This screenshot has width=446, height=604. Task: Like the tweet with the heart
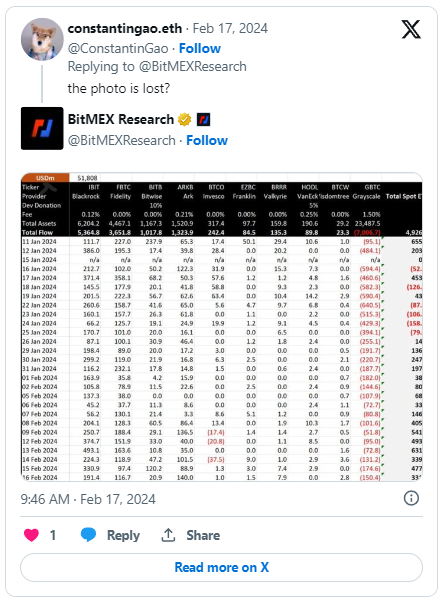click(32, 535)
